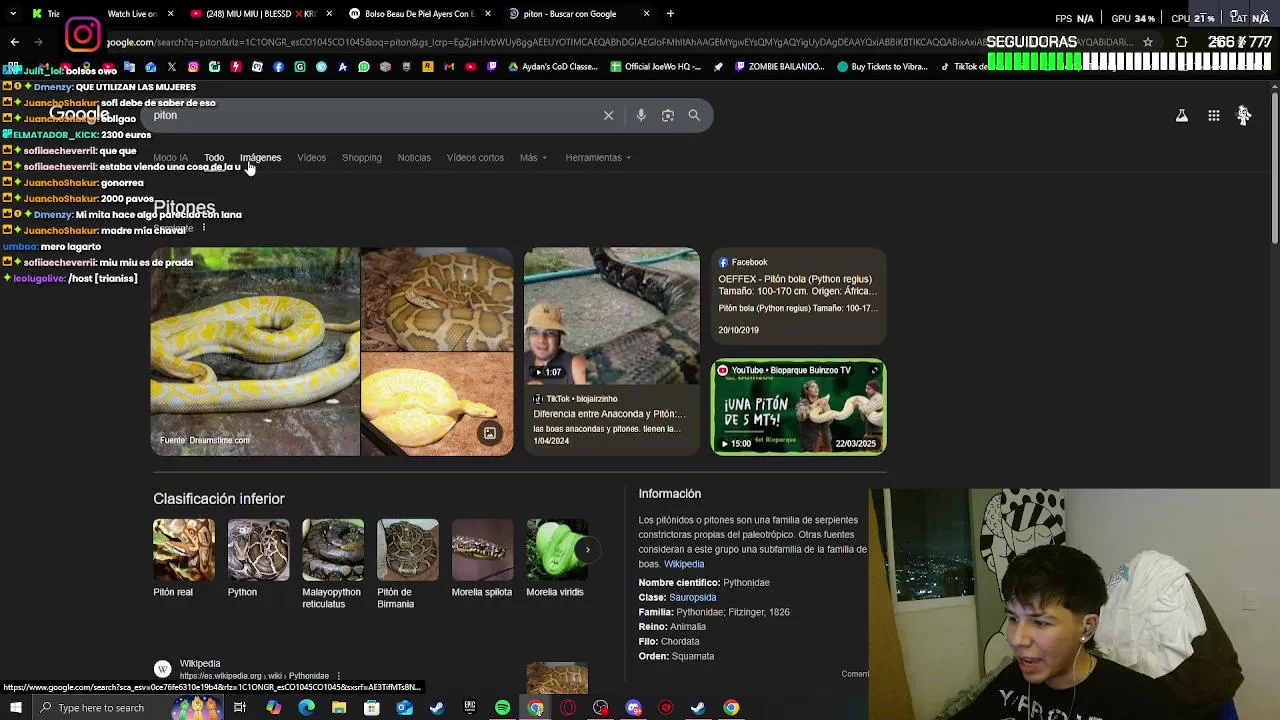Open the Twitch bookmark icon
The image size is (1280, 720).
pos(491,67)
